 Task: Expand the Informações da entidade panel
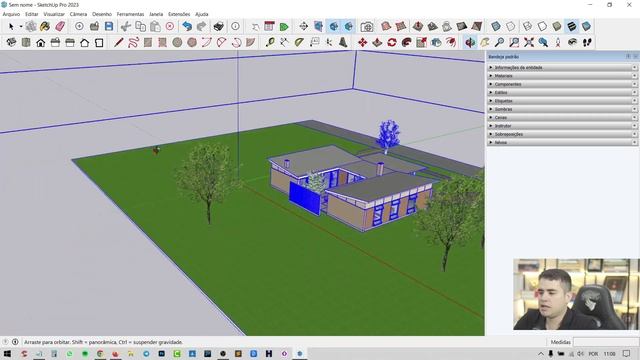pos(562,67)
